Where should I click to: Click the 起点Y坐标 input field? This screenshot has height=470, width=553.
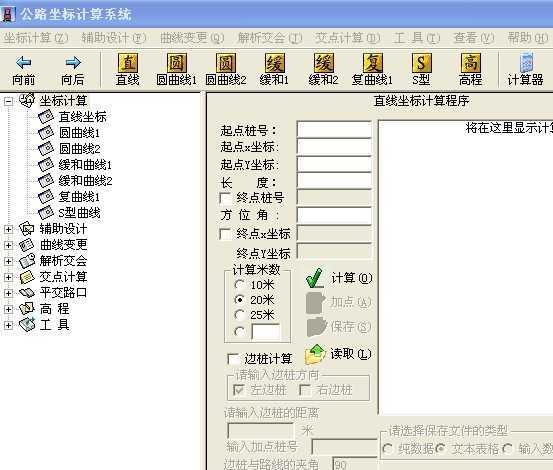click(x=334, y=164)
